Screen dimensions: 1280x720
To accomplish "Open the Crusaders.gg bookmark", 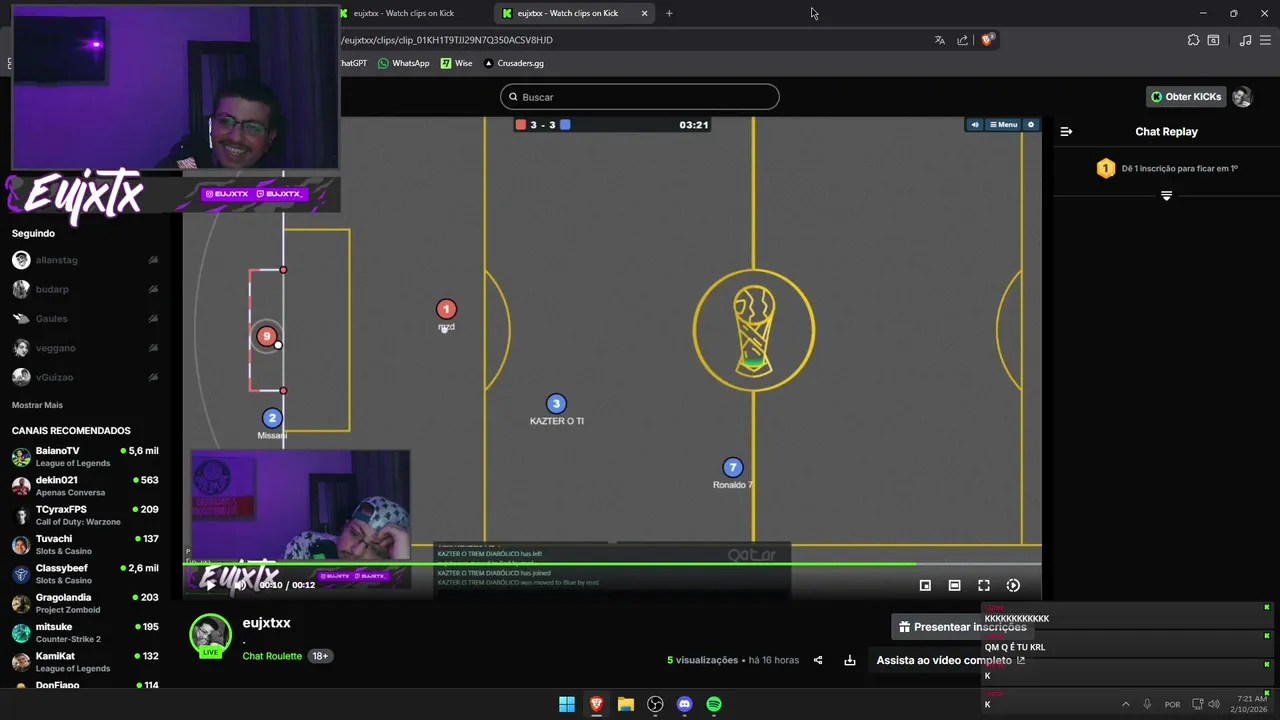I will (513, 63).
